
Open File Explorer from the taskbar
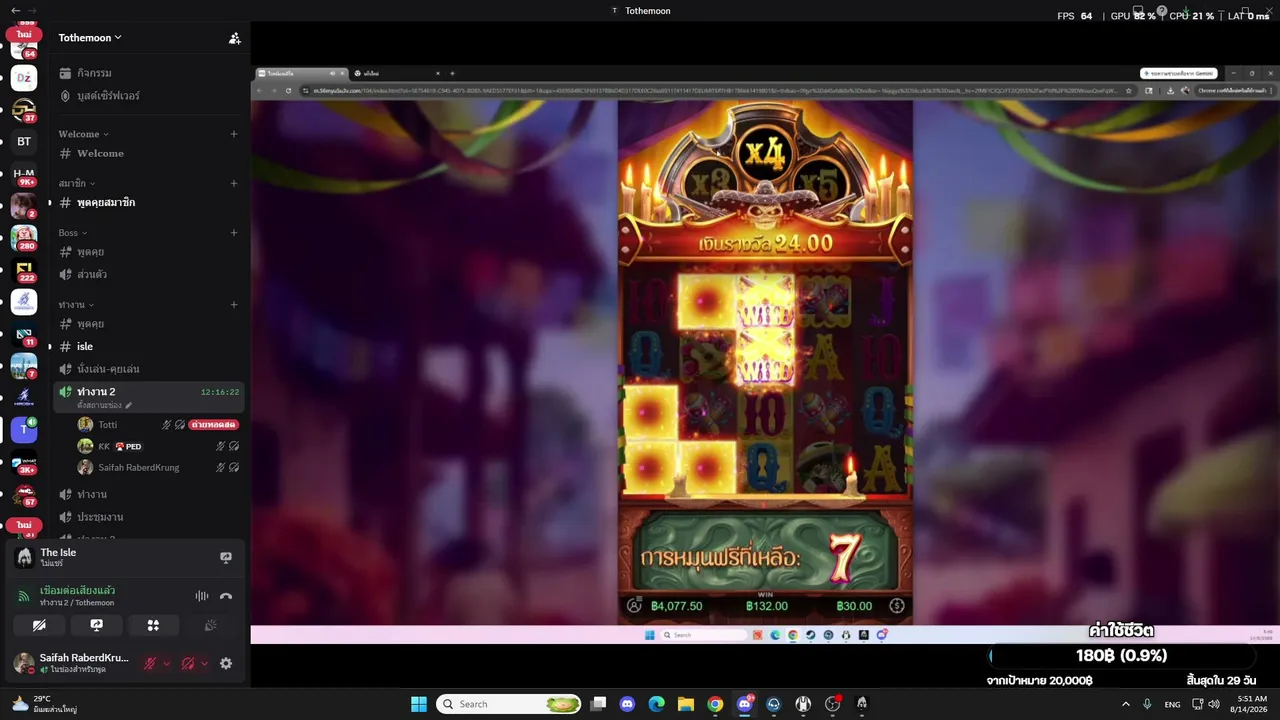pyautogui.click(x=685, y=704)
